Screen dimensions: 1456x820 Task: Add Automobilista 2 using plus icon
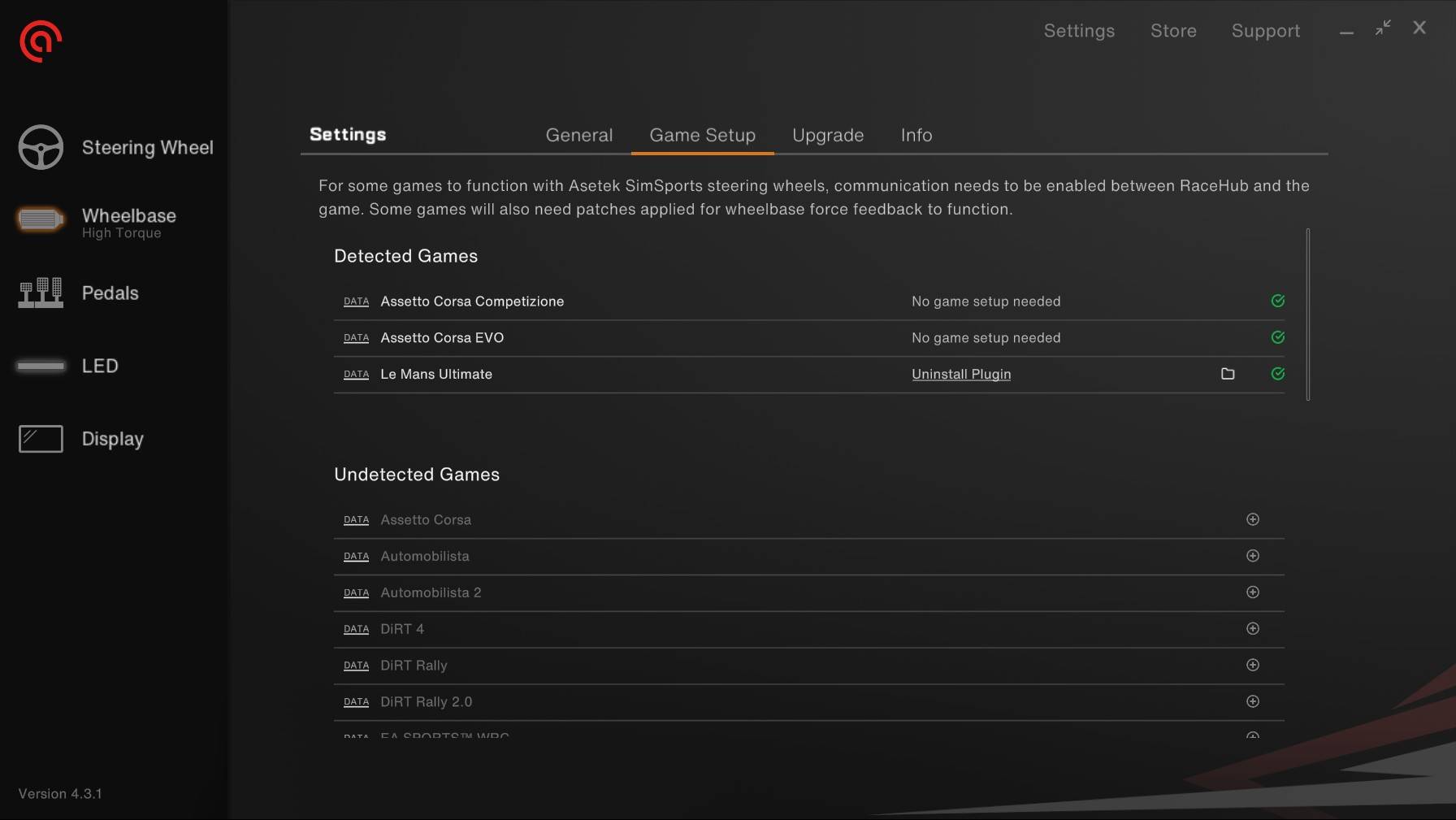(1252, 592)
